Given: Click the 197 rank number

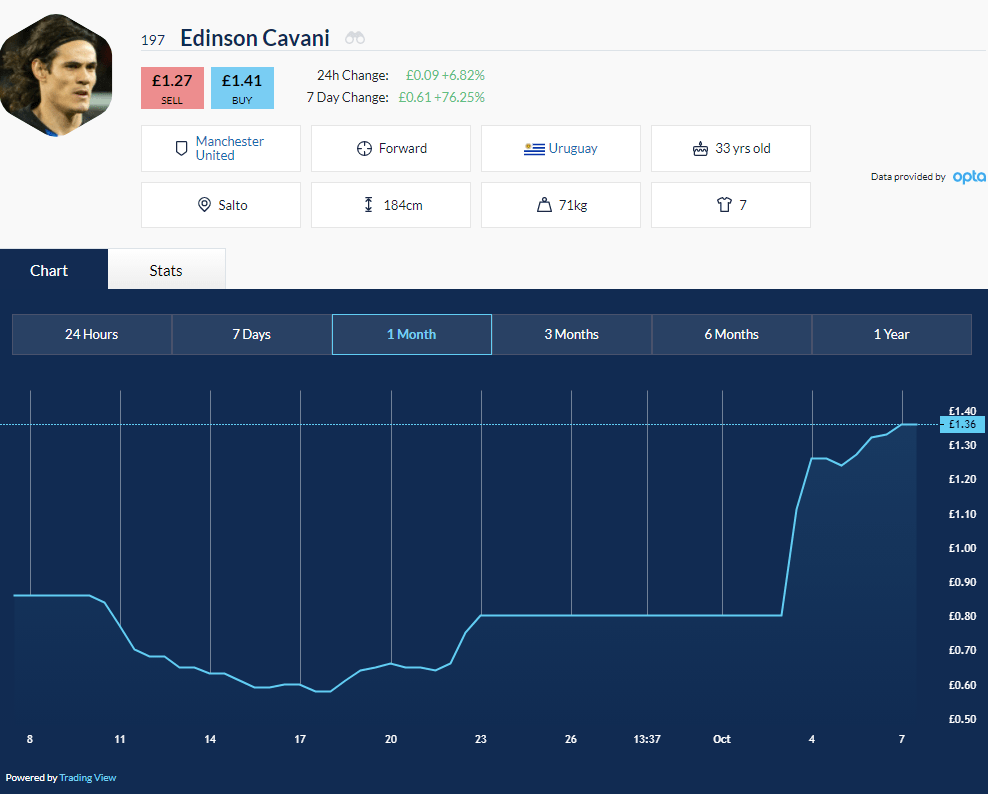Looking at the screenshot, I should point(153,40).
